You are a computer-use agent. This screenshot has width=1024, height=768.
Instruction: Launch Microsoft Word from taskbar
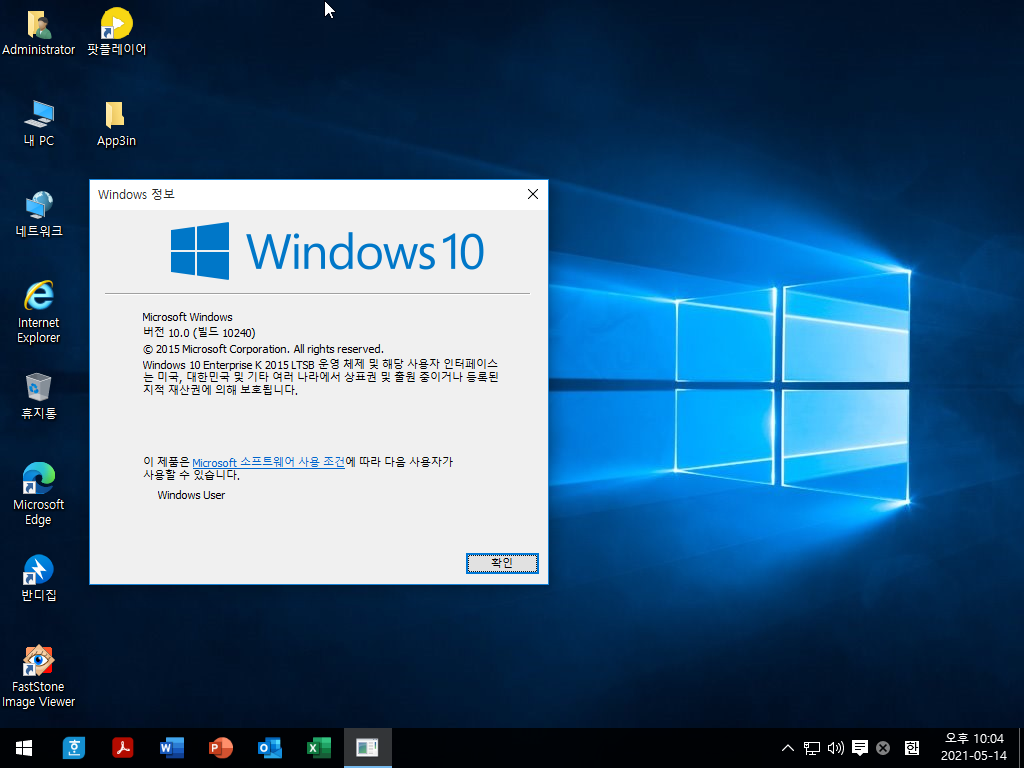[172, 748]
